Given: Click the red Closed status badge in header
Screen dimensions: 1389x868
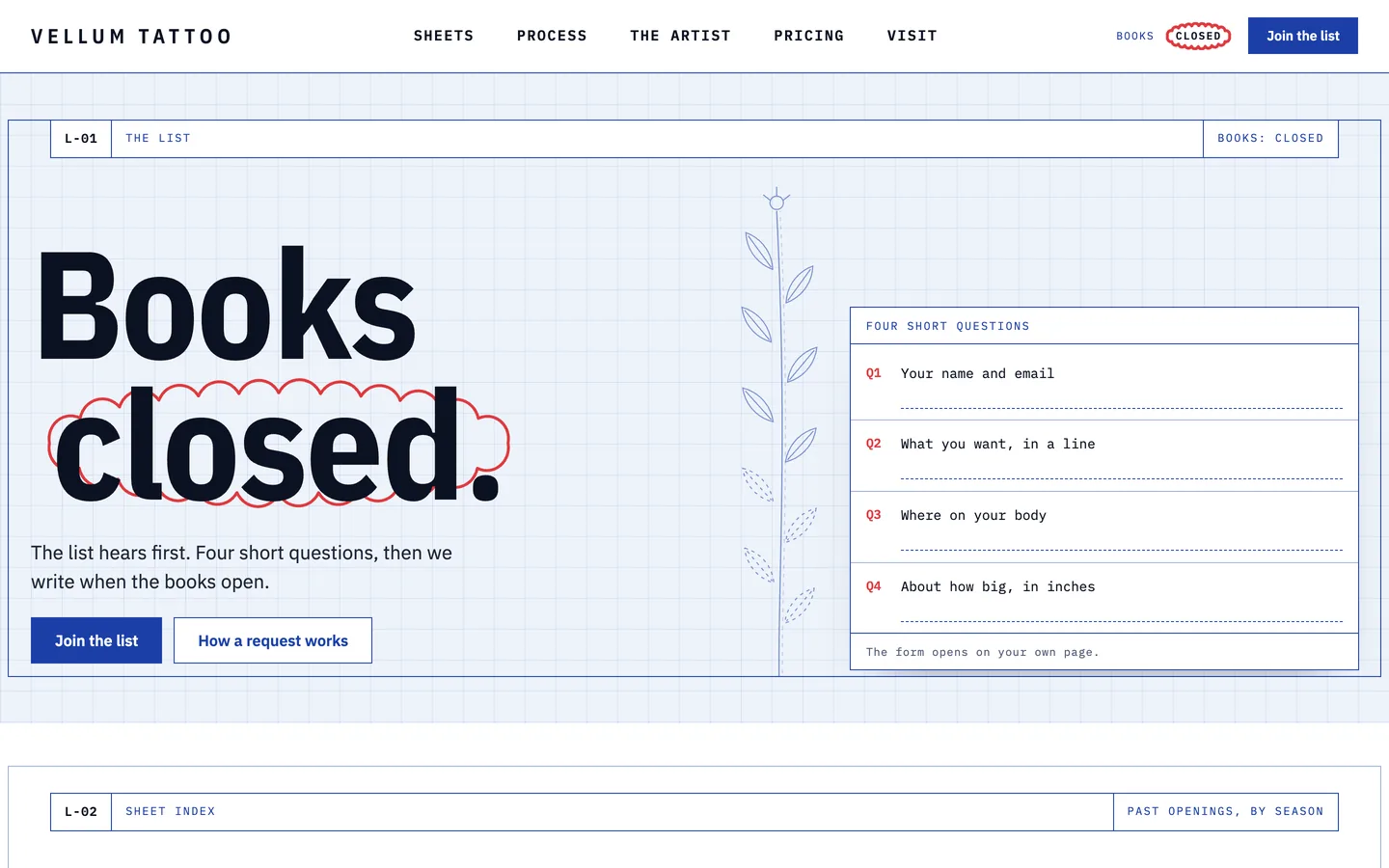Looking at the screenshot, I should (1198, 36).
